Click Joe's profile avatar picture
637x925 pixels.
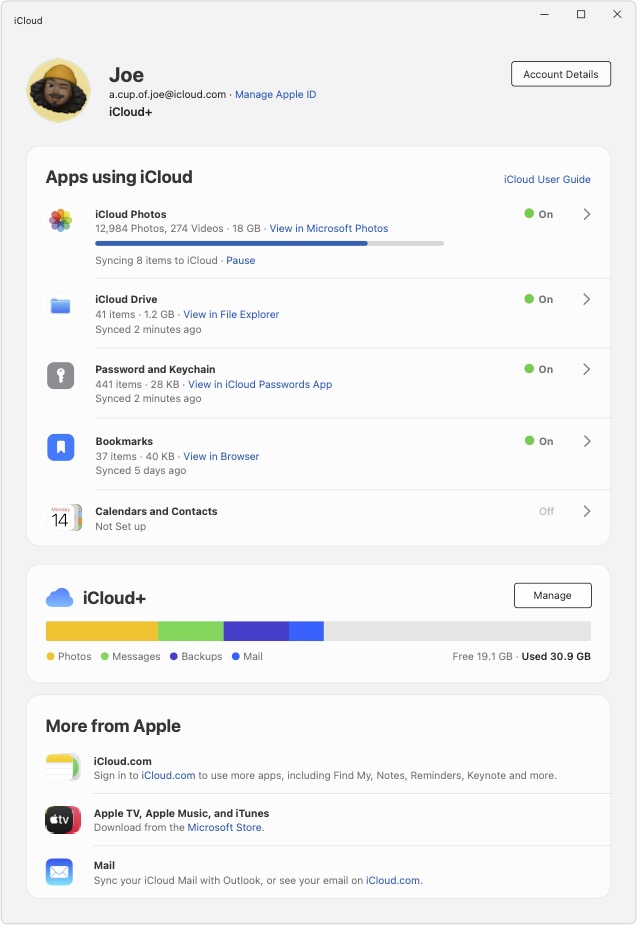(59, 90)
